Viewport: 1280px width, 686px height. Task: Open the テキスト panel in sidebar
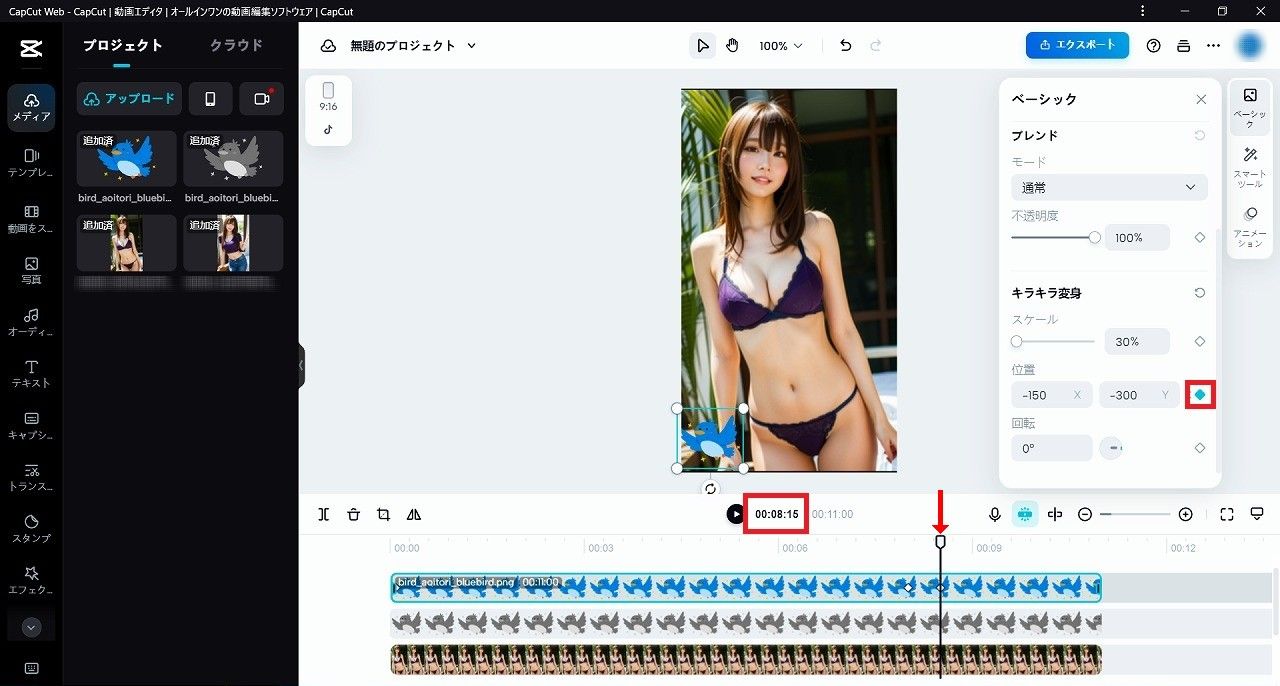[x=31, y=373]
